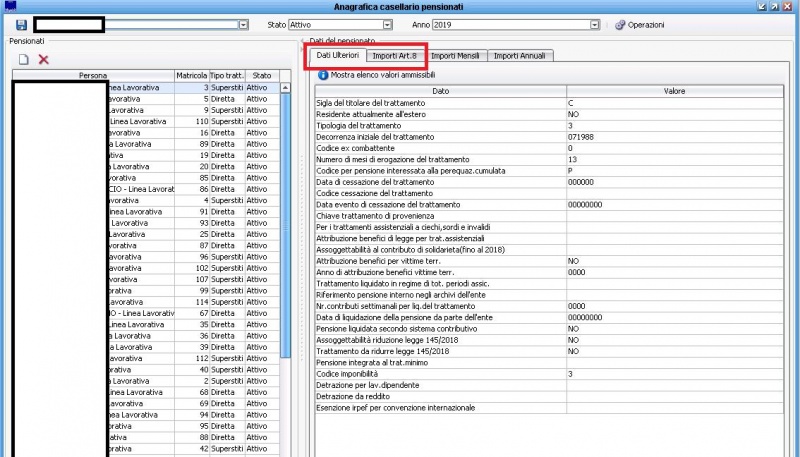Select the Dati Ulteriori tab

(335, 55)
